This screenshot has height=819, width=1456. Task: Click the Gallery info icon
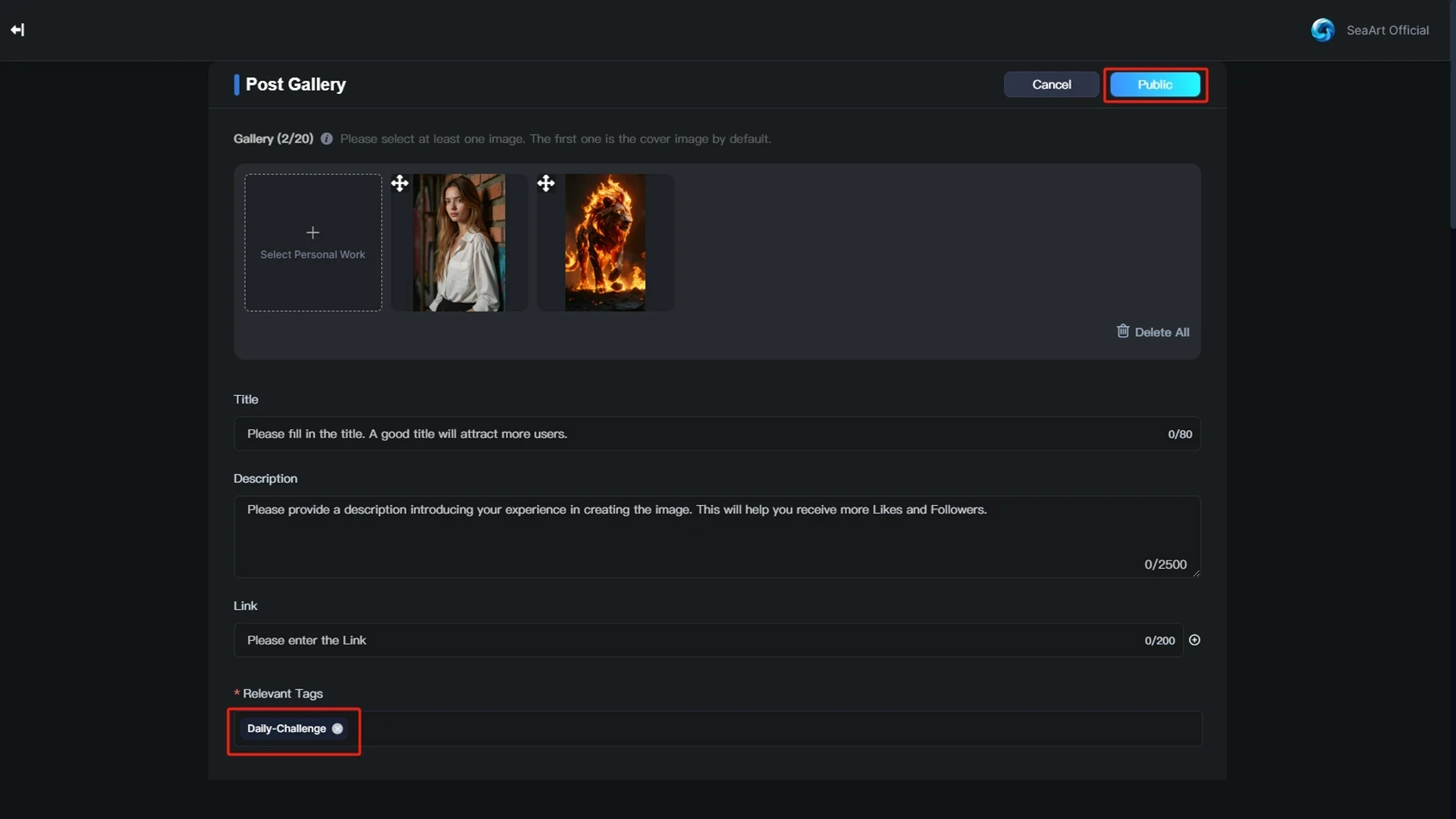click(x=326, y=139)
